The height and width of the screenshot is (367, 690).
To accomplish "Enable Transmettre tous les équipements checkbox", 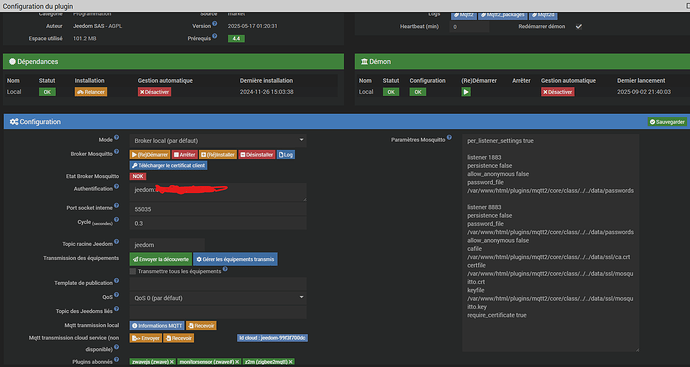I will coord(132,272).
